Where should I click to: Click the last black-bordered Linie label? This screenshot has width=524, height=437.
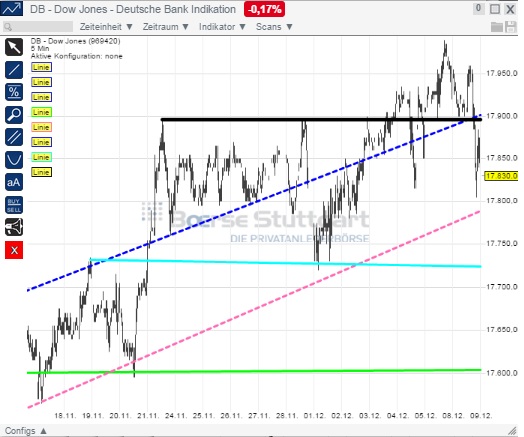[x=41, y=172]
